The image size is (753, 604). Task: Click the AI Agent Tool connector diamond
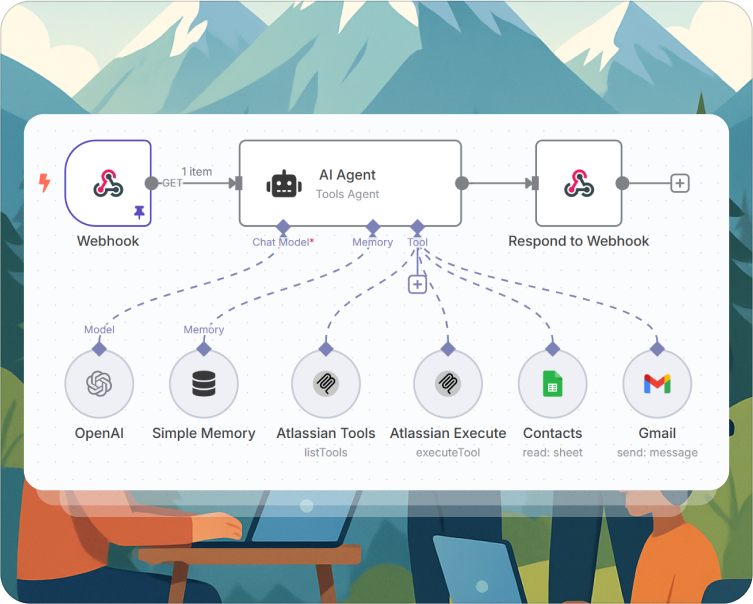coord(417,227)
